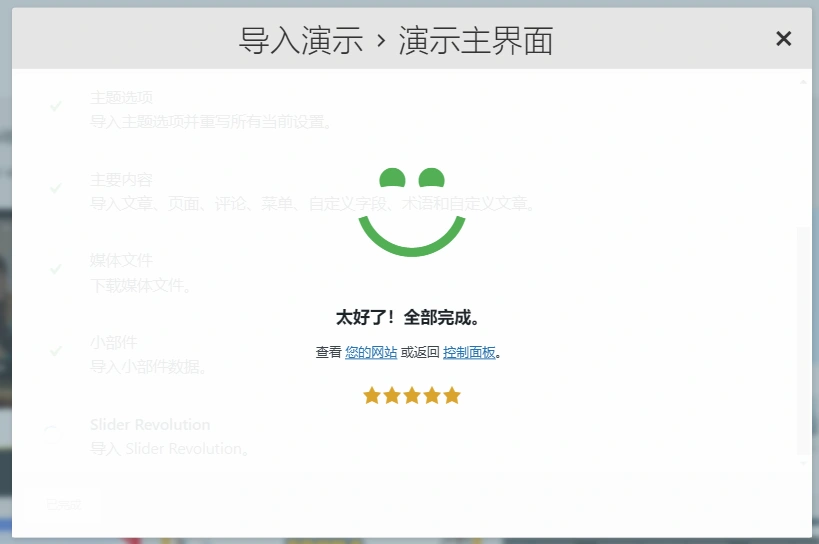Click faded Slider Revolution list item
Viewport: 819px width, 544px height.
pyautogui.click(x=170, y=436)
